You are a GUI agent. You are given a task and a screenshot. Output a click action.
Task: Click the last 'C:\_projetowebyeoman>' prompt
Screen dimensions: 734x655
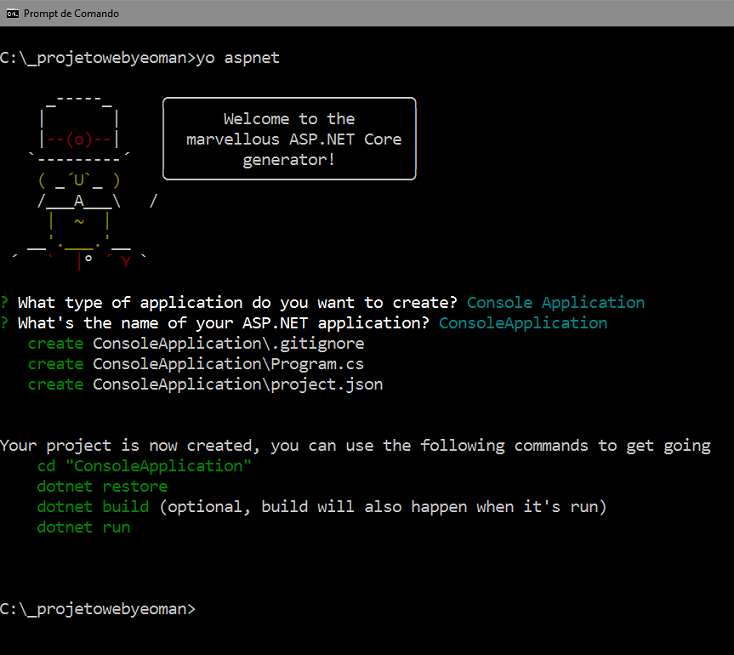pyautogui.click(x=97, y=609)
